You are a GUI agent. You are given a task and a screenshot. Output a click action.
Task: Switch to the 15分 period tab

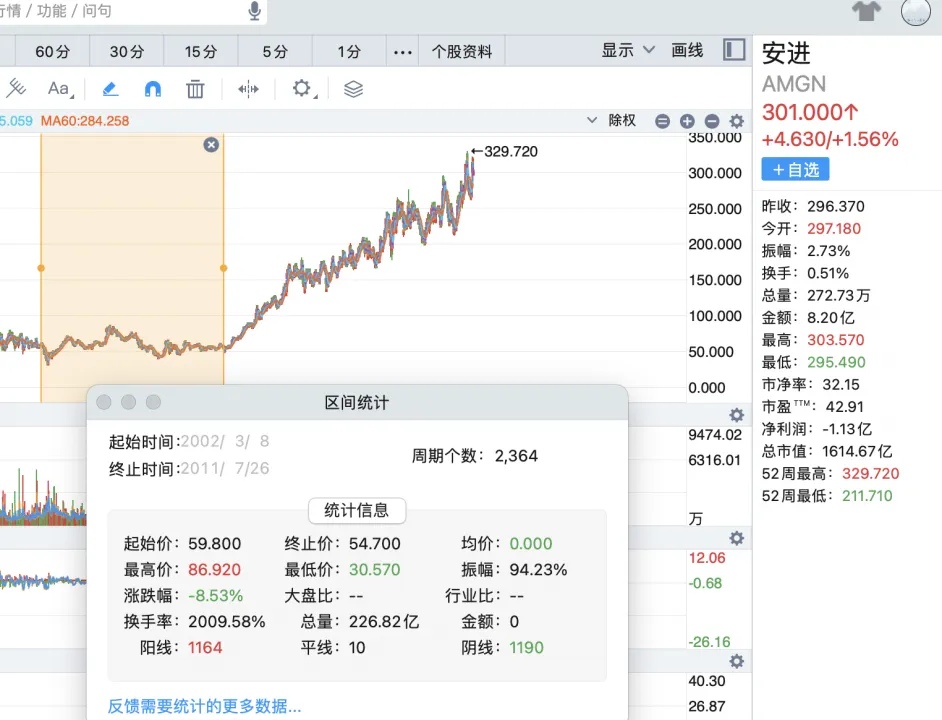(201, 52)
